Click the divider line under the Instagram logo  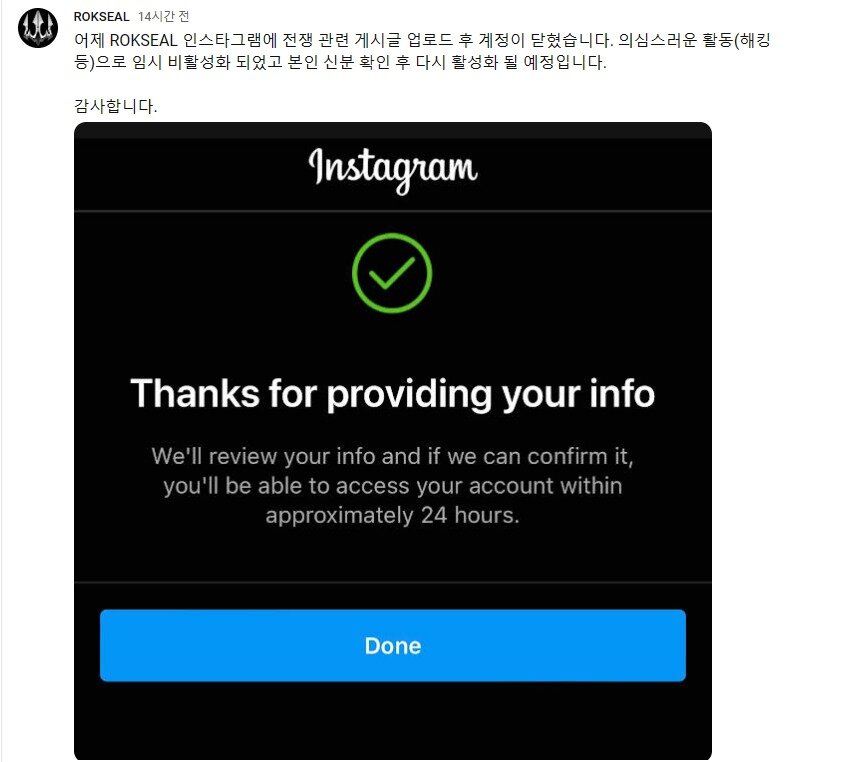coord(393,211)
